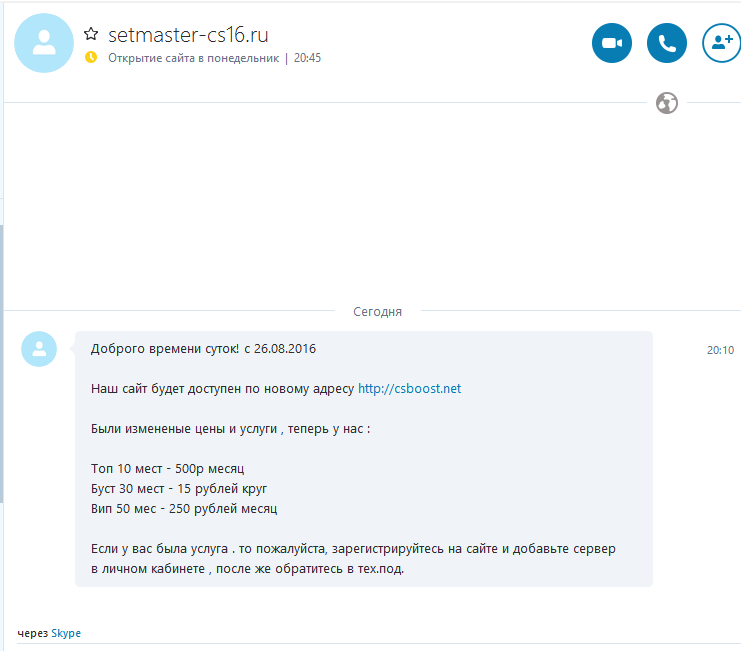Click the message timestamp 20:10
The height and width of the screenshot is (651, 741).
pos(720,350)
